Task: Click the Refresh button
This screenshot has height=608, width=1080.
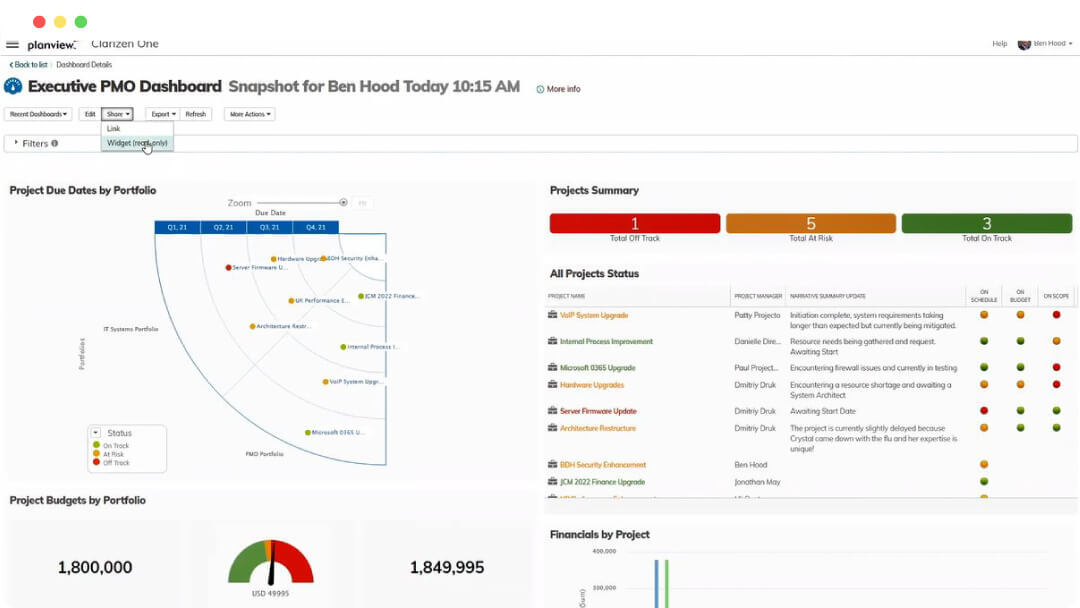Action: (x=196, y=113)
